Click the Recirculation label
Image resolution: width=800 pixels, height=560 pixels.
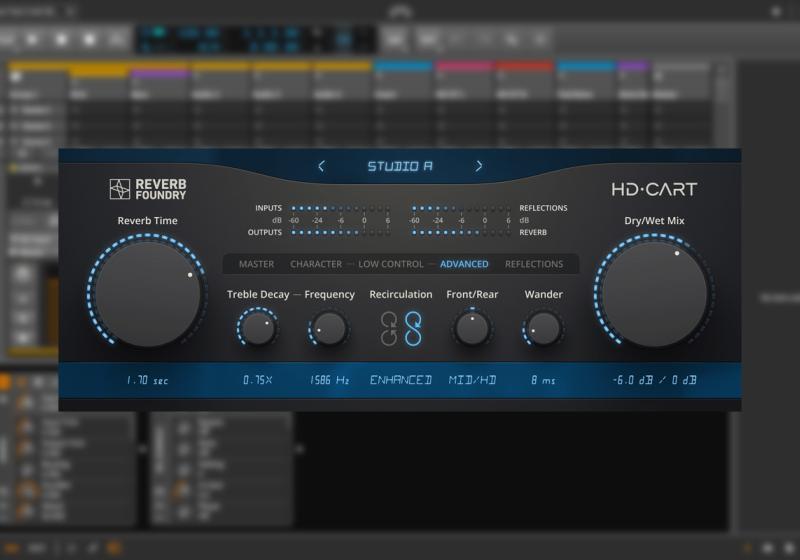pos(401,294)
